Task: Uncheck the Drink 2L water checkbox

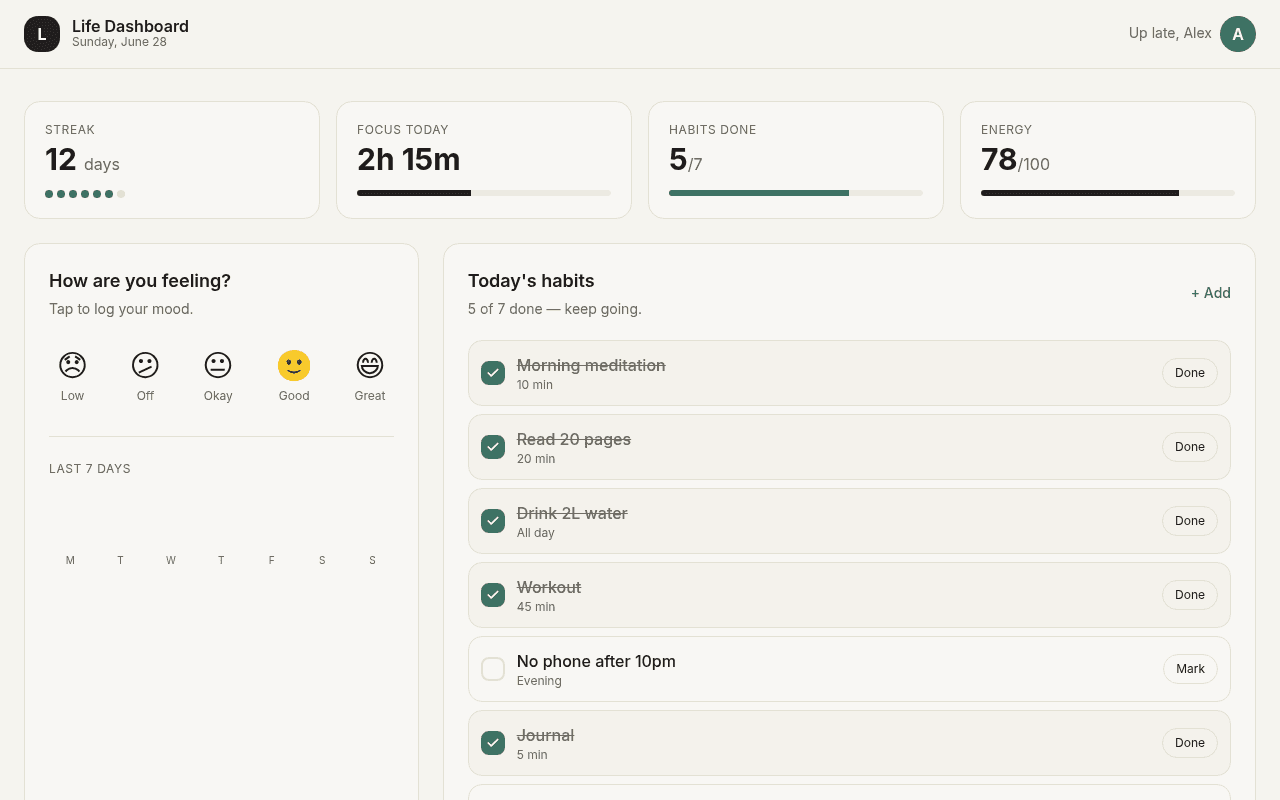Action: pyautogui.click(x=493, y=521)
